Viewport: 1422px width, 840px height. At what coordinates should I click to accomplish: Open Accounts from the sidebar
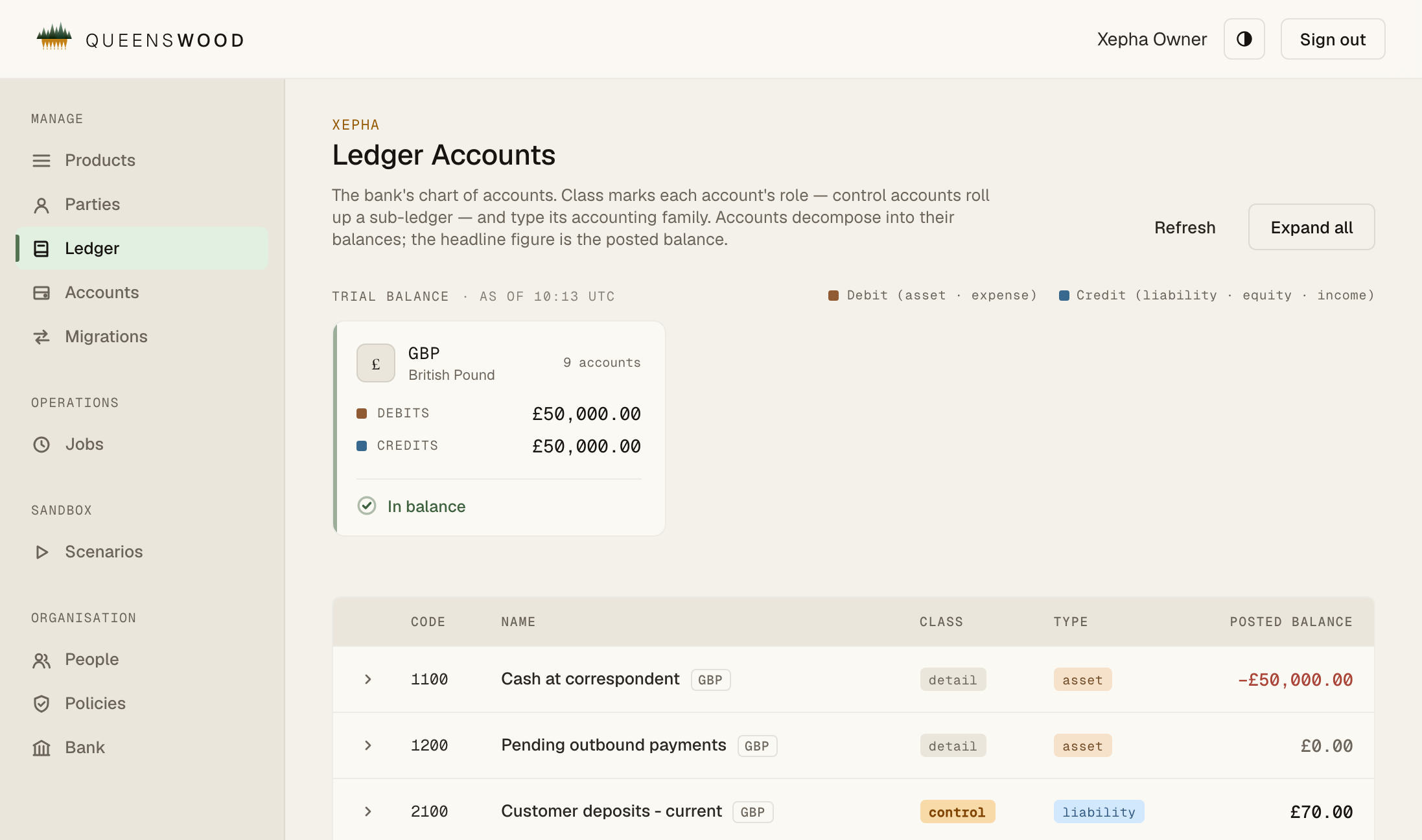pos(141,292)
